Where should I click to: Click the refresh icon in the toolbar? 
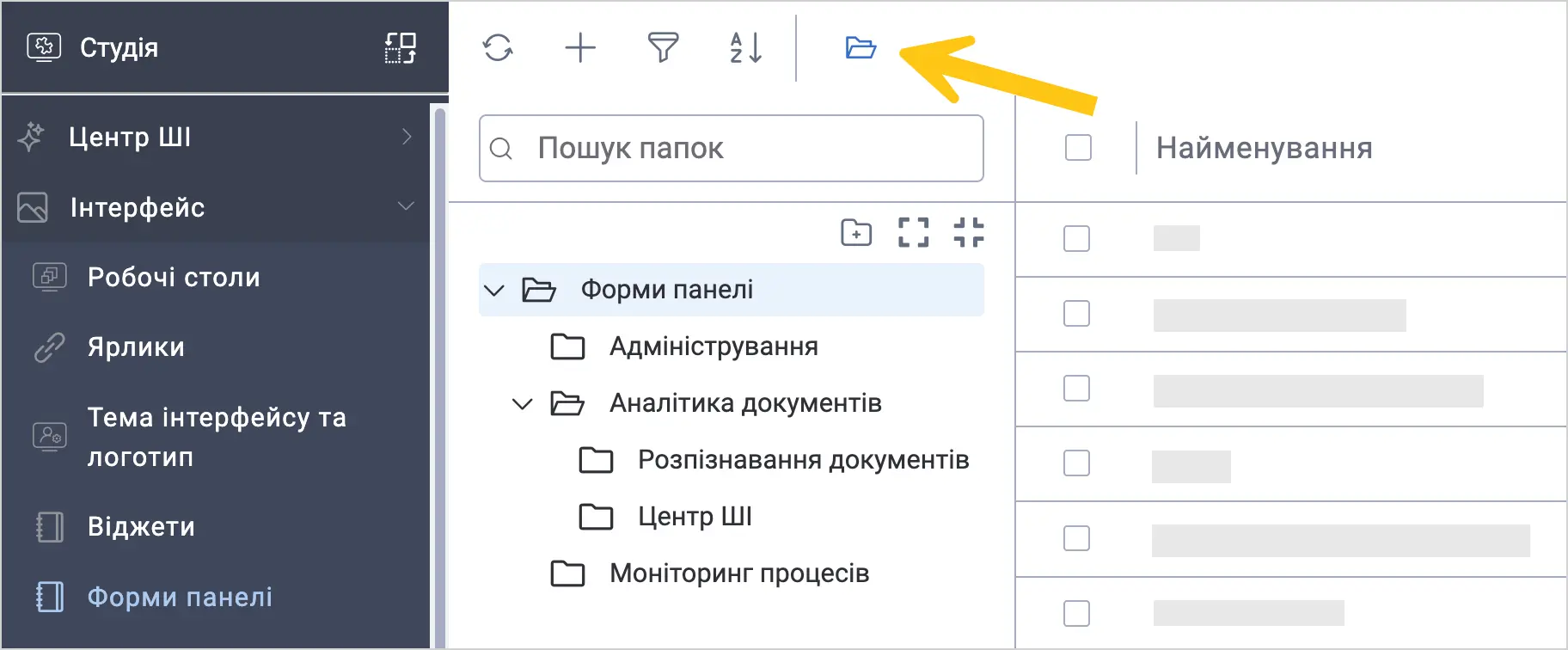(498, 47)
